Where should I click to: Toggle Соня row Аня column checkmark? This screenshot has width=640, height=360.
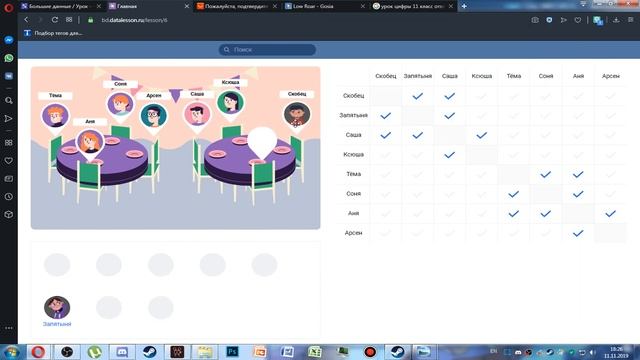pyautogui.click(x=578, y=194)
